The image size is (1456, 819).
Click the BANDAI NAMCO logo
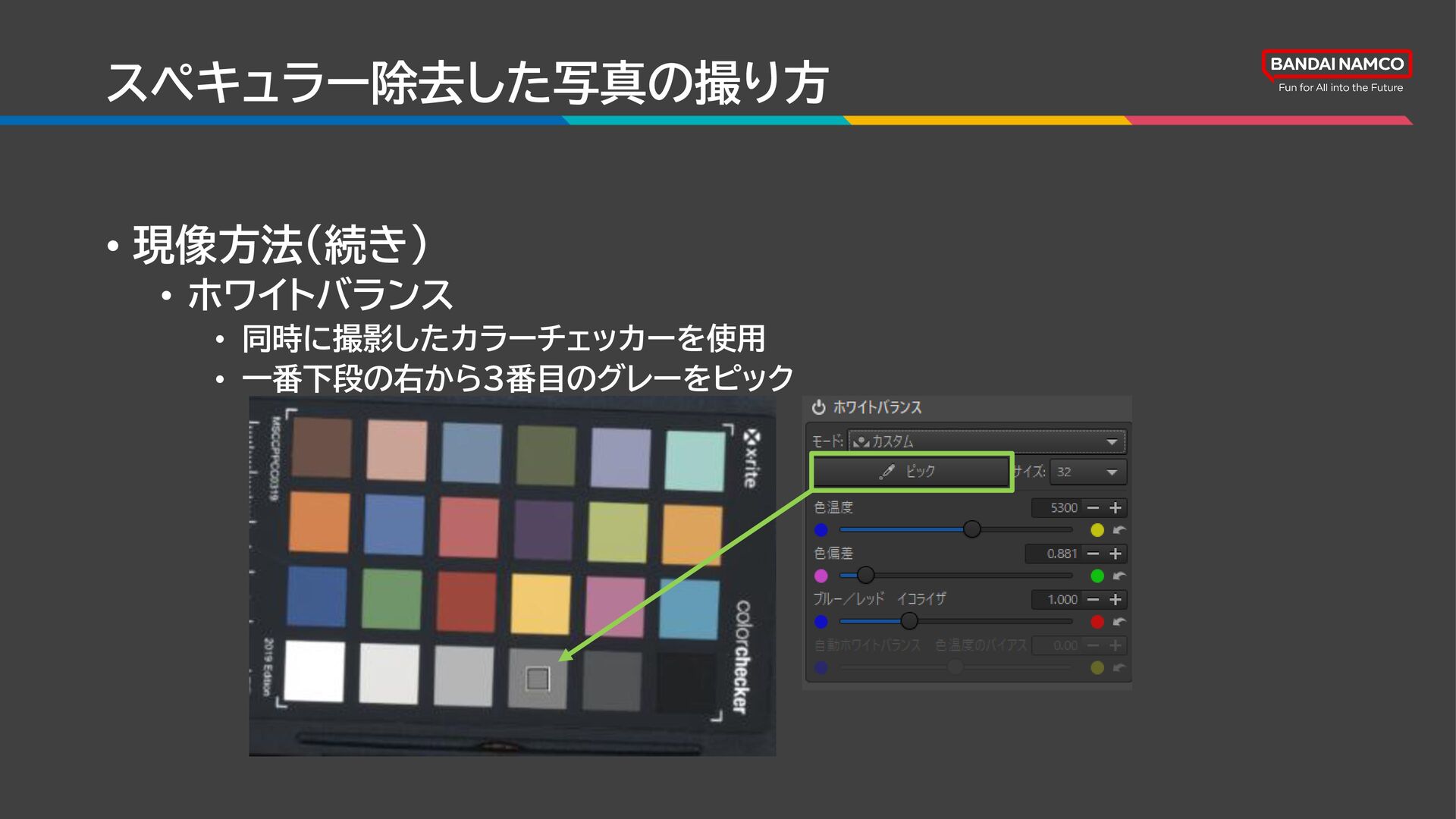pyautogui.click(x=1336, y=64)
